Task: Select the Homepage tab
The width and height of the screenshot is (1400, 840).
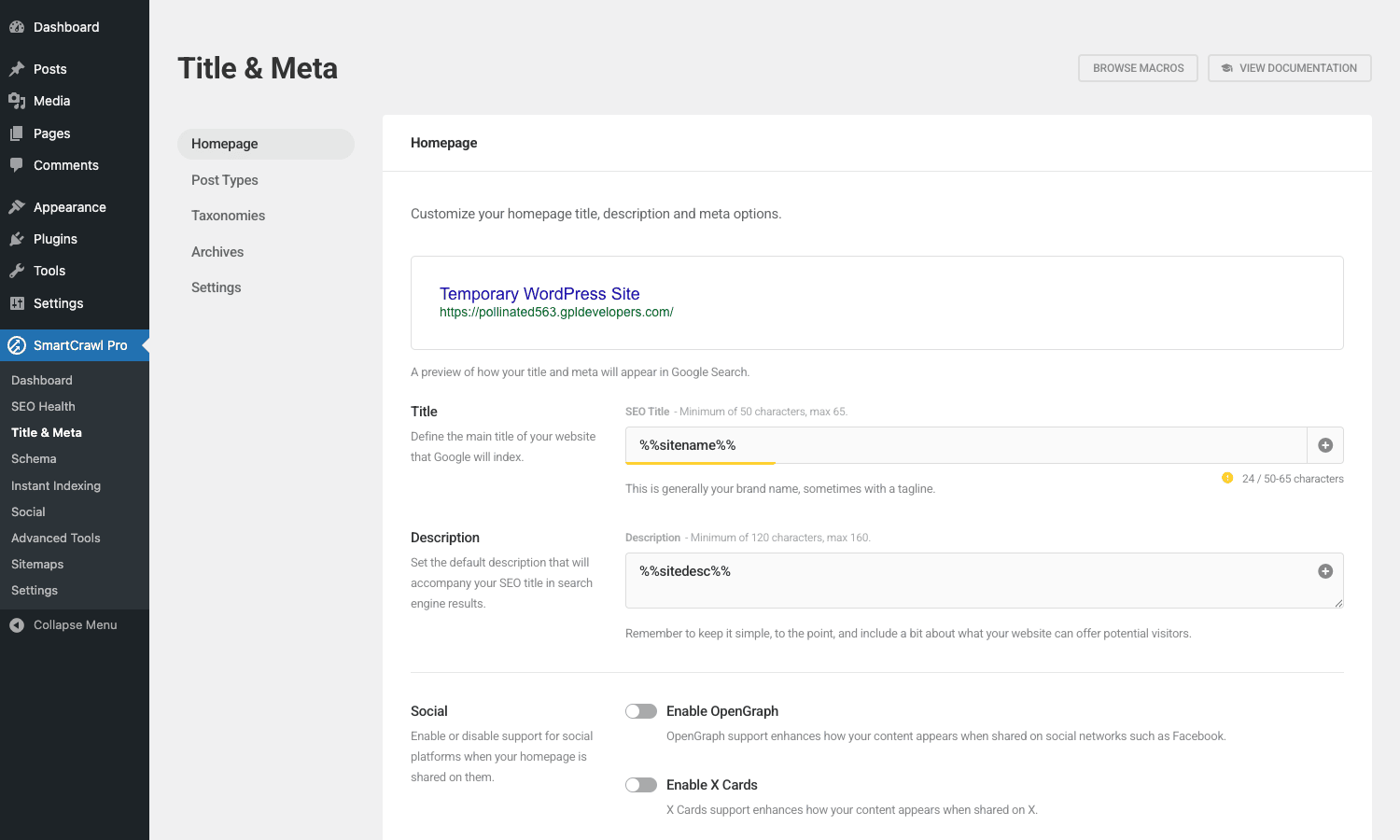Action: (266, 144)
